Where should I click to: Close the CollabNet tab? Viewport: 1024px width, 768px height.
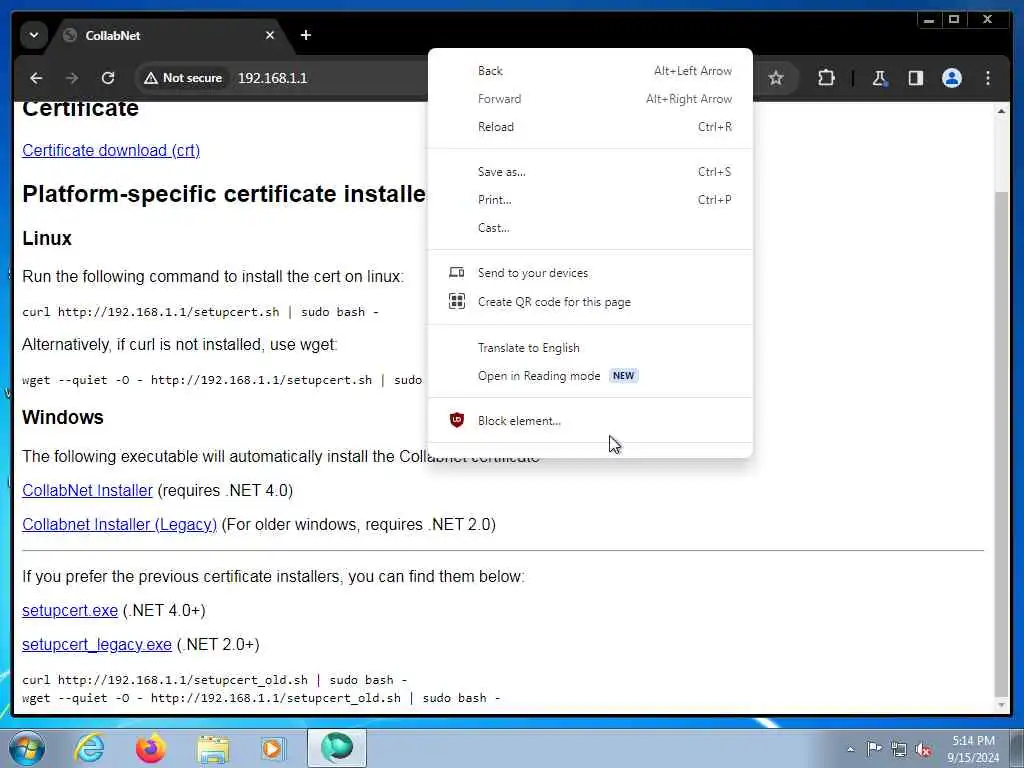click(x=270, y=35)
